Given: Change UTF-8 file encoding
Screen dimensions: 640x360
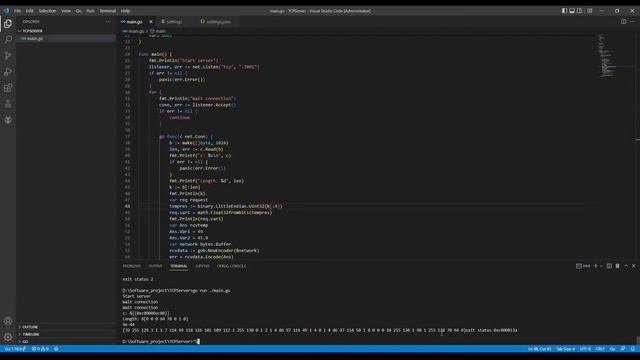Looking at the screenshot, I should 585,349.
